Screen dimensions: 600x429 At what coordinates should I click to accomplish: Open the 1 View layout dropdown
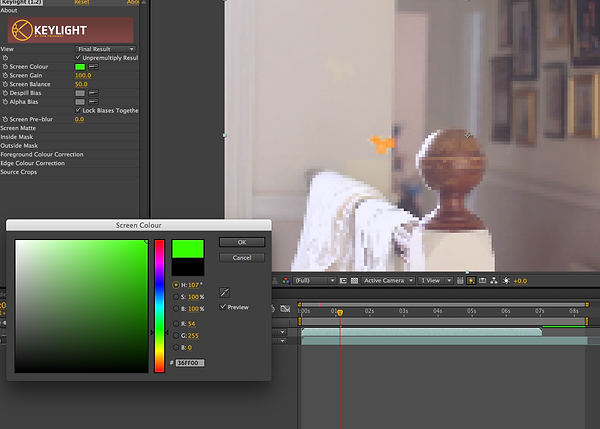[x=435, y=281]
